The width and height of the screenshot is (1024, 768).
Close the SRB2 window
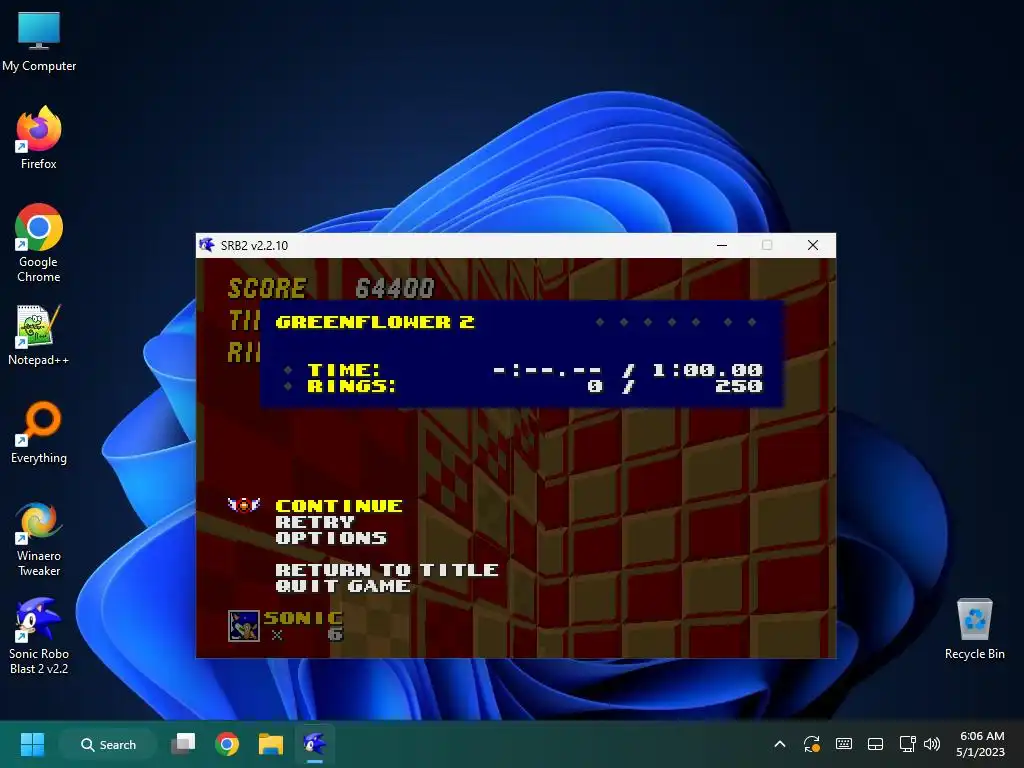(812, 245)
